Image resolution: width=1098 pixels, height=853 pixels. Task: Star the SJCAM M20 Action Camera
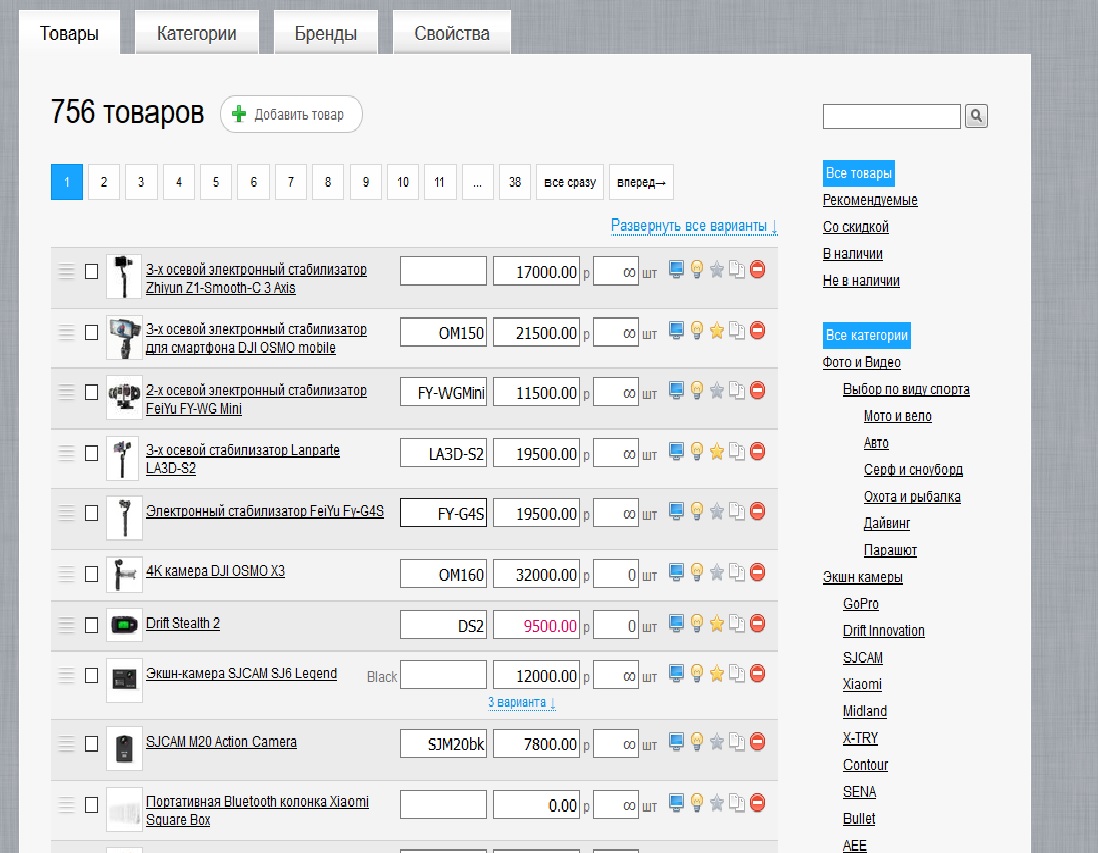[x=716, y=742]
